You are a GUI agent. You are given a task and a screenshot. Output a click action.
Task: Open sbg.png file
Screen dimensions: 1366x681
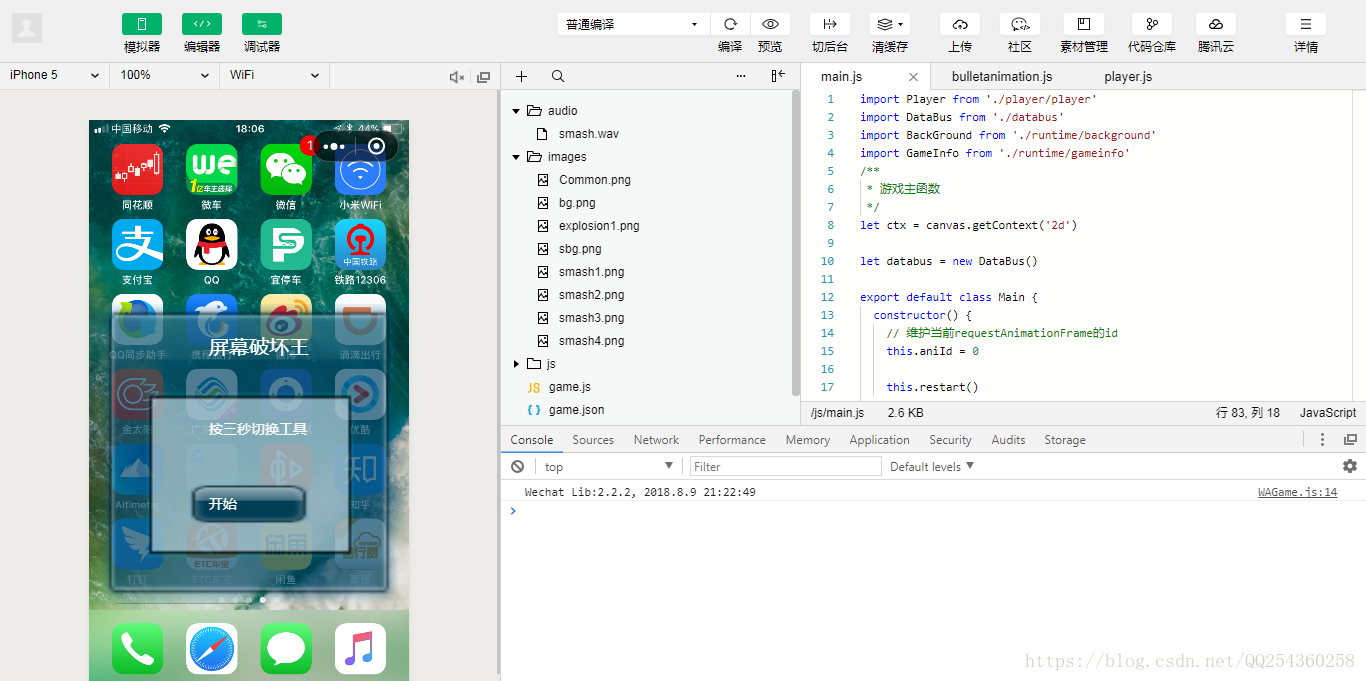[580, 249]
